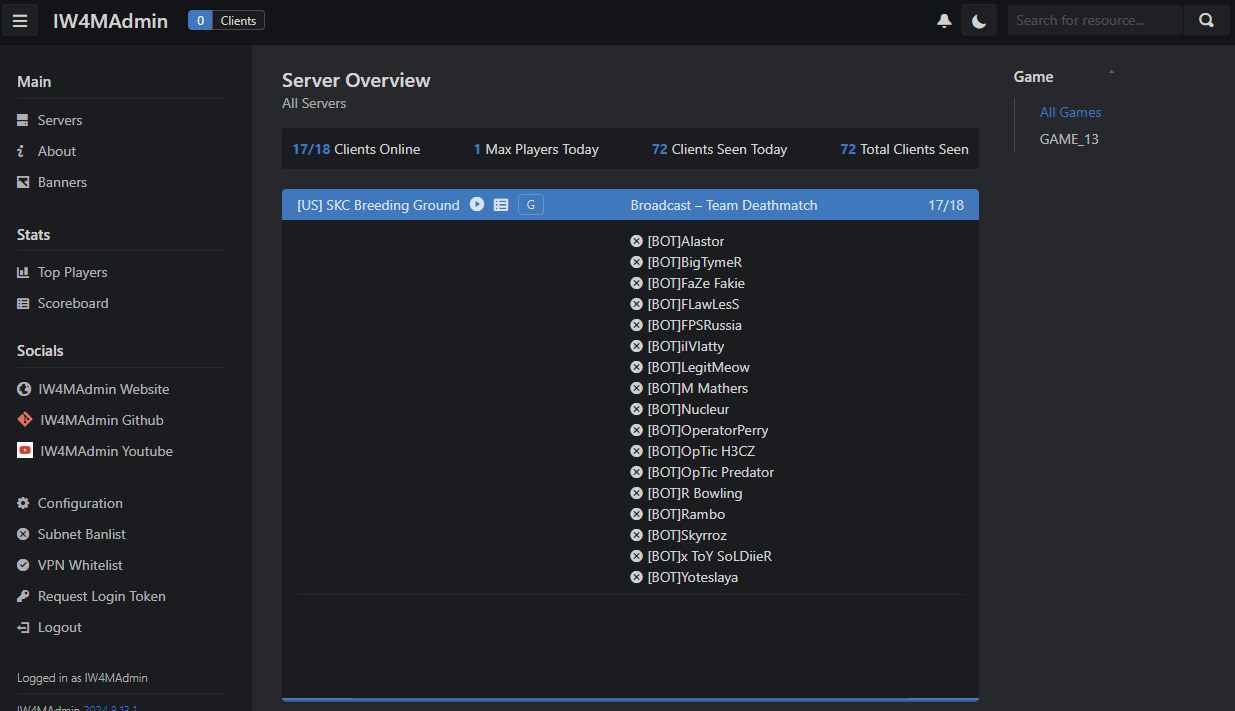Open the notifications bell

(944, 20)
